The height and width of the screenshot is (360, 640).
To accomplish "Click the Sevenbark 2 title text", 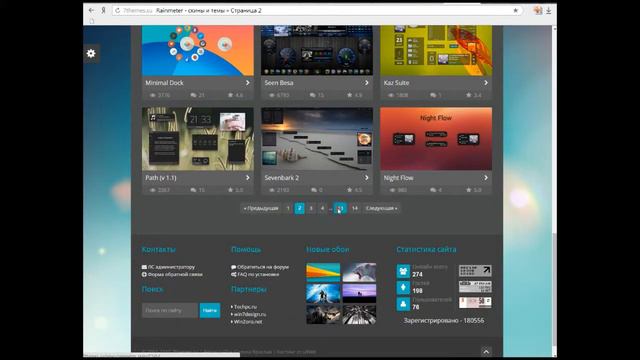I will click(x=282, y=178).
